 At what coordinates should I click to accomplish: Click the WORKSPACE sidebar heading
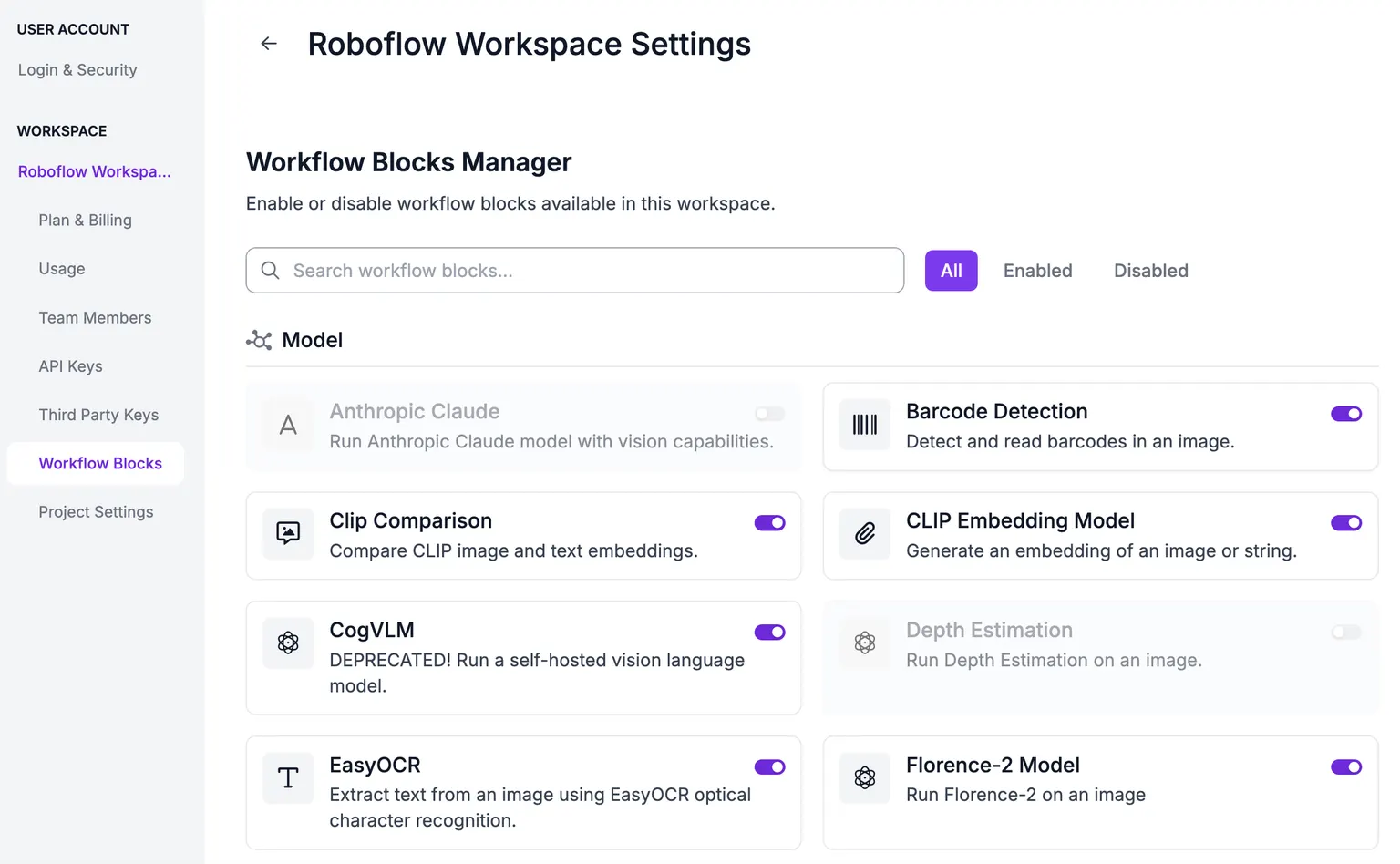[x=62, y=131]
